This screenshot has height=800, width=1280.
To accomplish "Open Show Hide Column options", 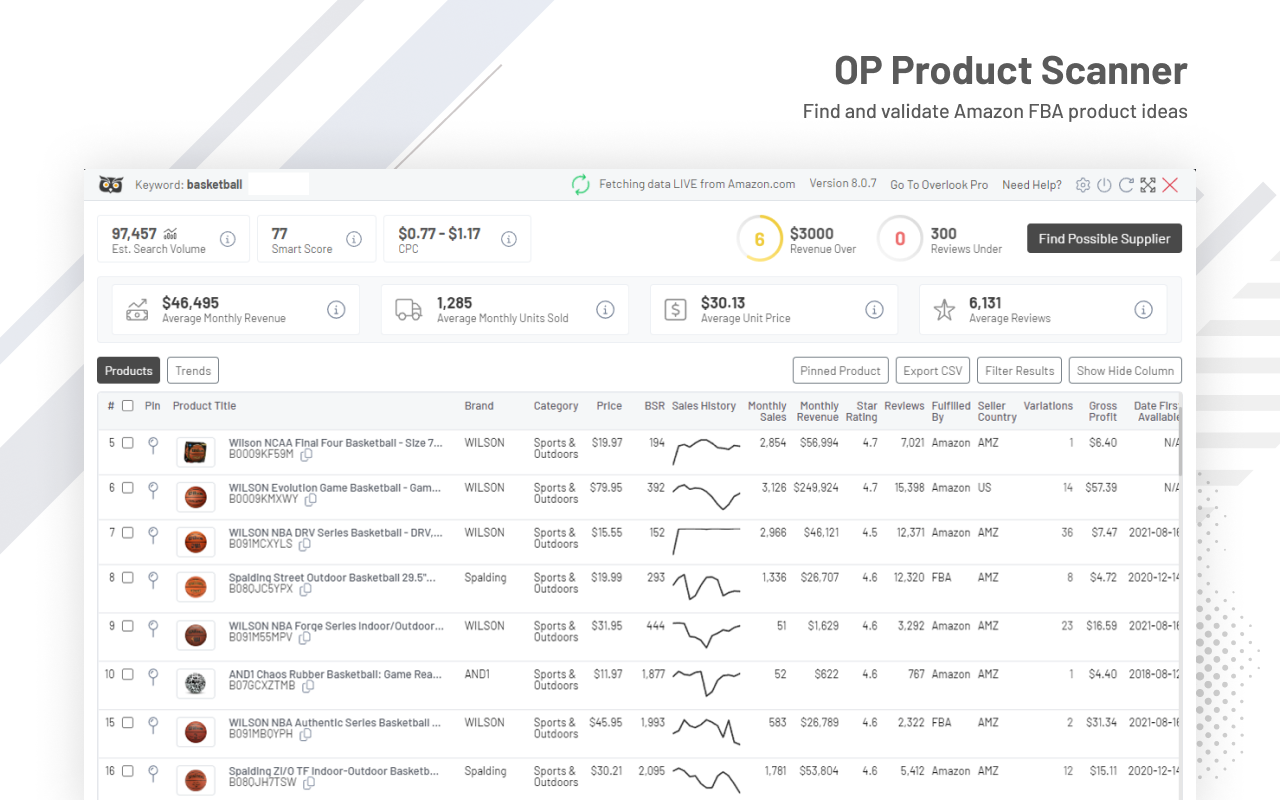I will (x=1125, y=370).
